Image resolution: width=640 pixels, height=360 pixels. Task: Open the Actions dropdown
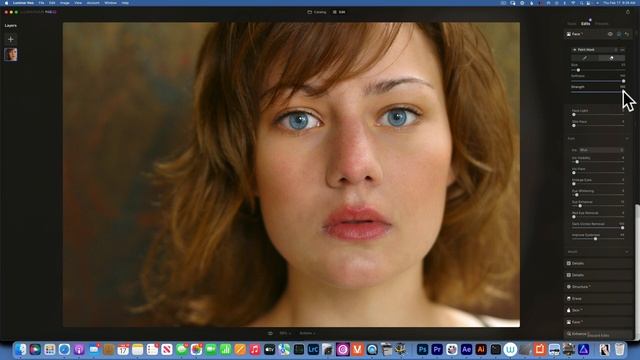click(307, 333)
